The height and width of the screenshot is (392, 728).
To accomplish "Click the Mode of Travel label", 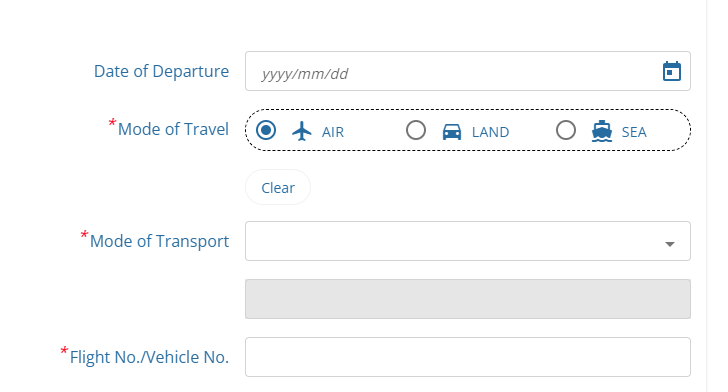I will (173, 129).
